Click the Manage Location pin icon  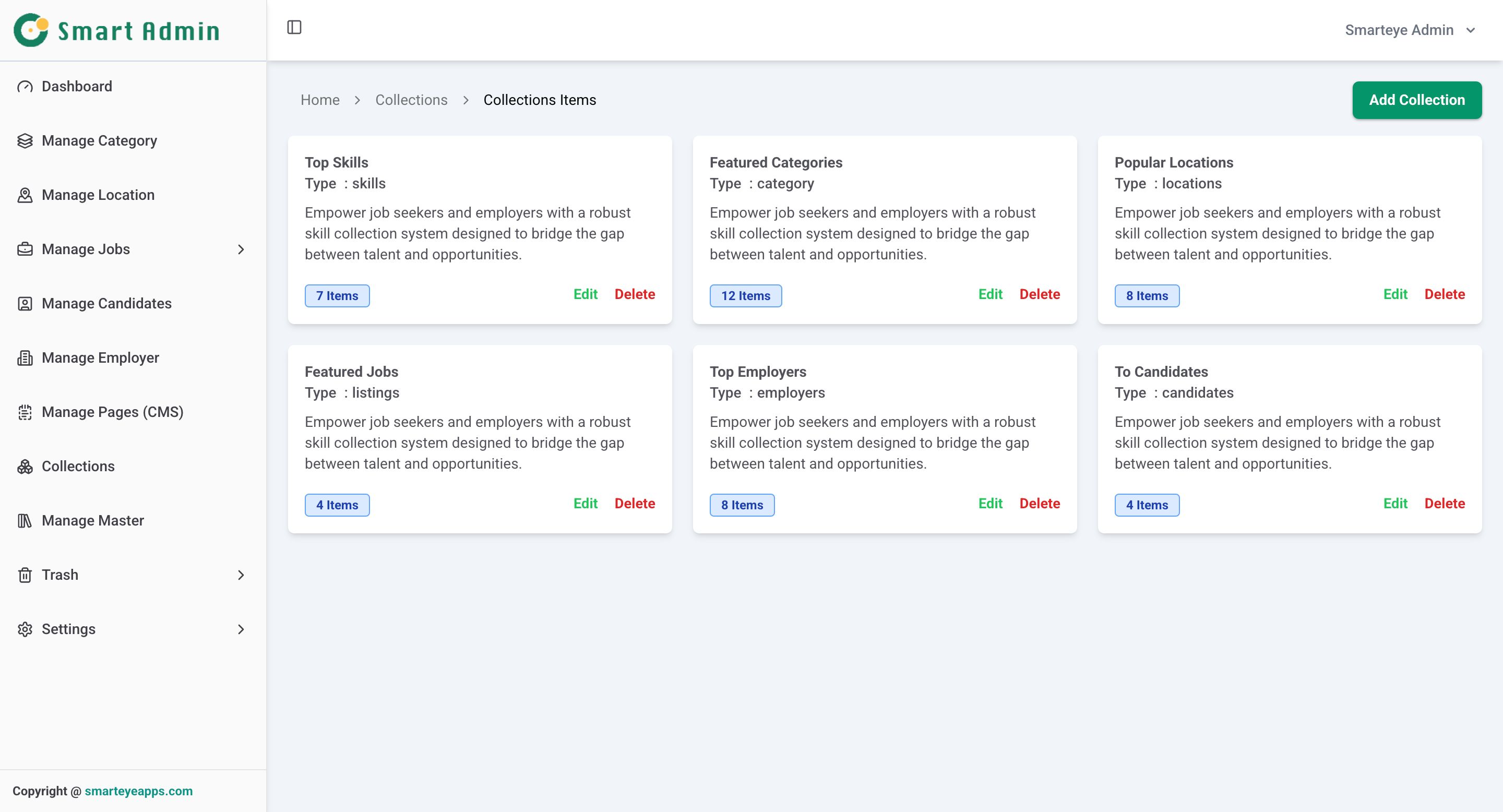pyautogui.click(x=25, y=195)
